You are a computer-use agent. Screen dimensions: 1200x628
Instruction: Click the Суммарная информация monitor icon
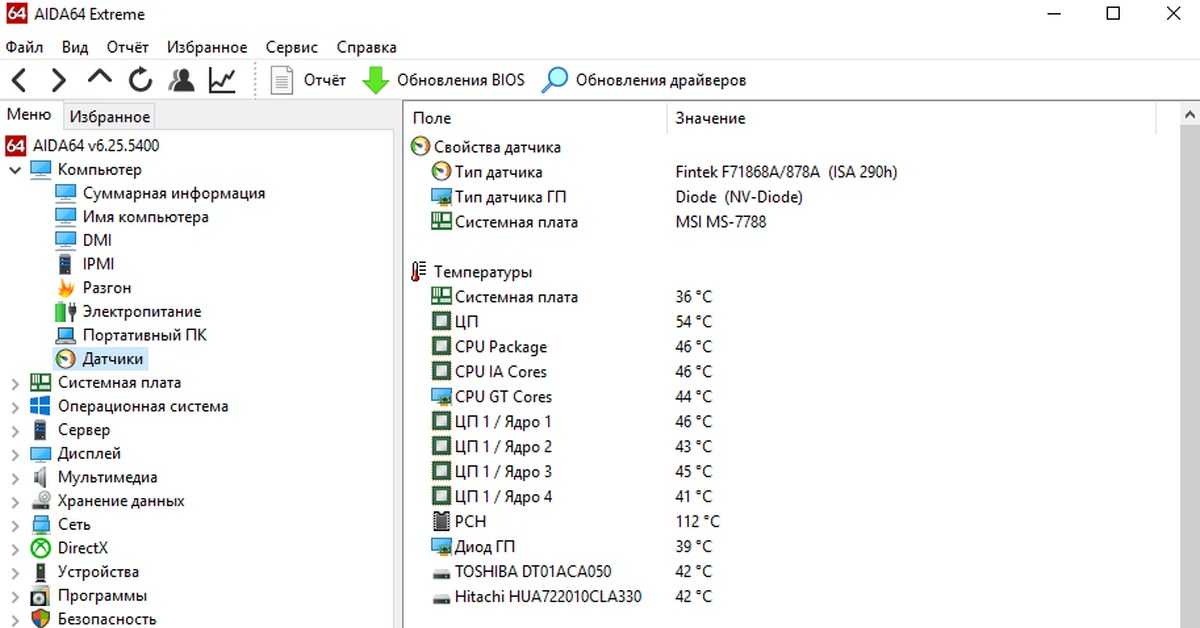[66, 193]
